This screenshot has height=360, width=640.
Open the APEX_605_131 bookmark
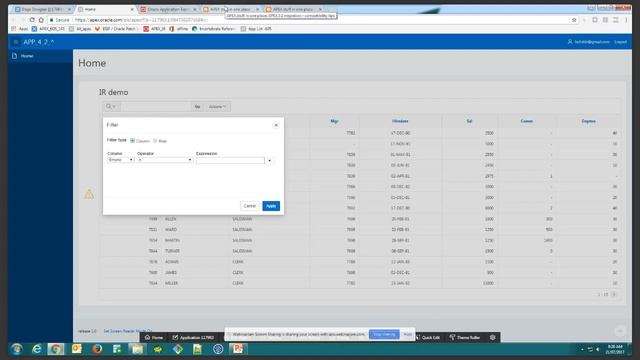(x=48, y=29)
